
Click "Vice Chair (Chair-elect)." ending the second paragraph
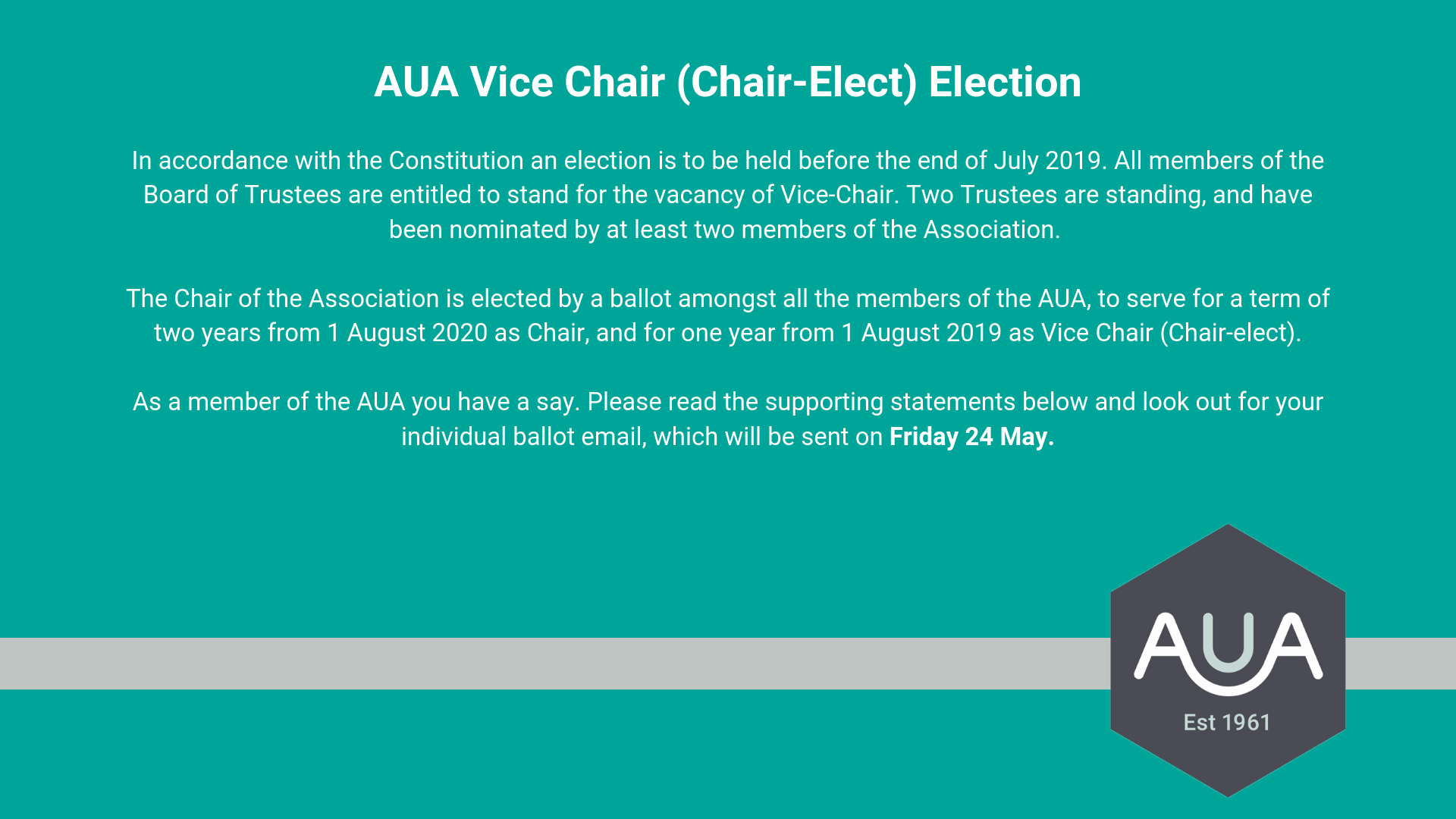coord(1171,333)
